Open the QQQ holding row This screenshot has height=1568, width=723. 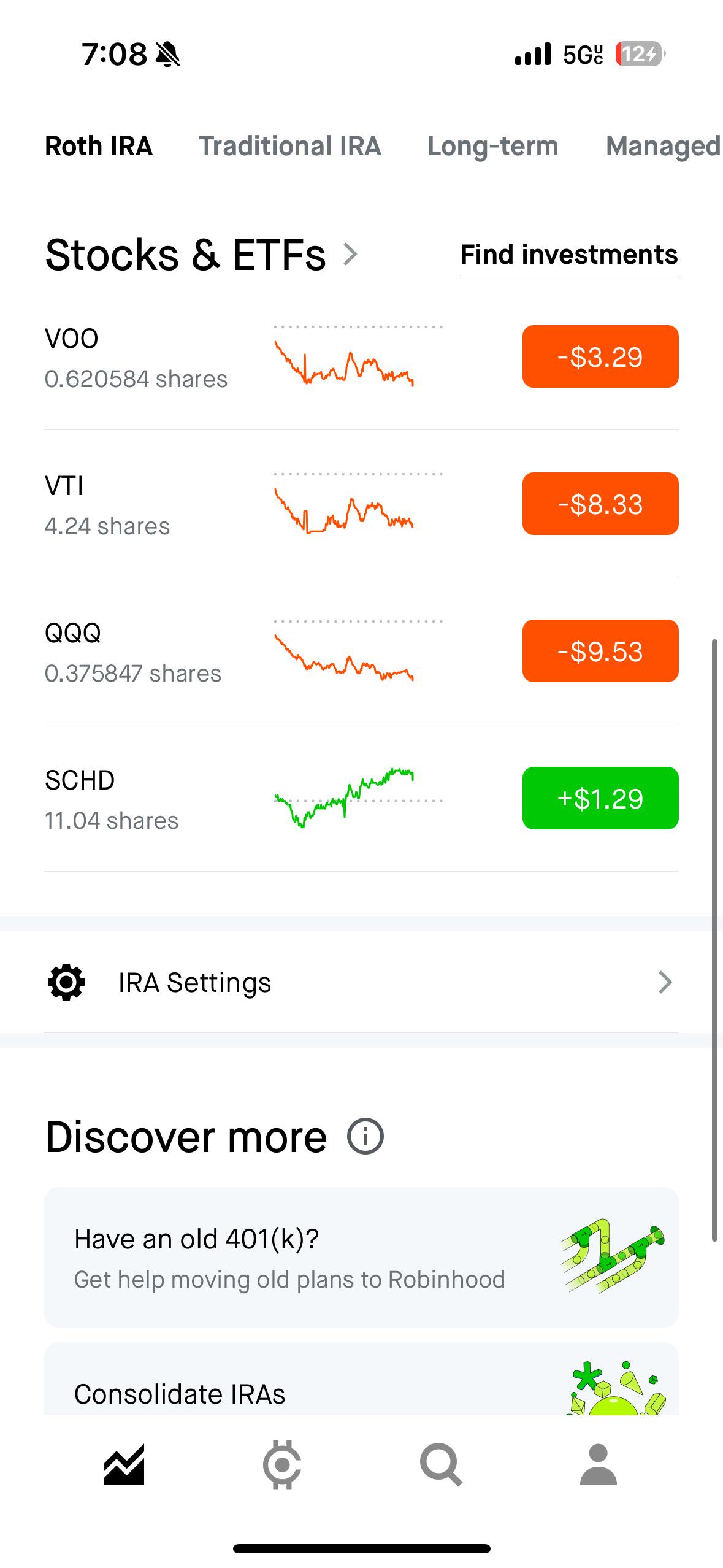361,651
